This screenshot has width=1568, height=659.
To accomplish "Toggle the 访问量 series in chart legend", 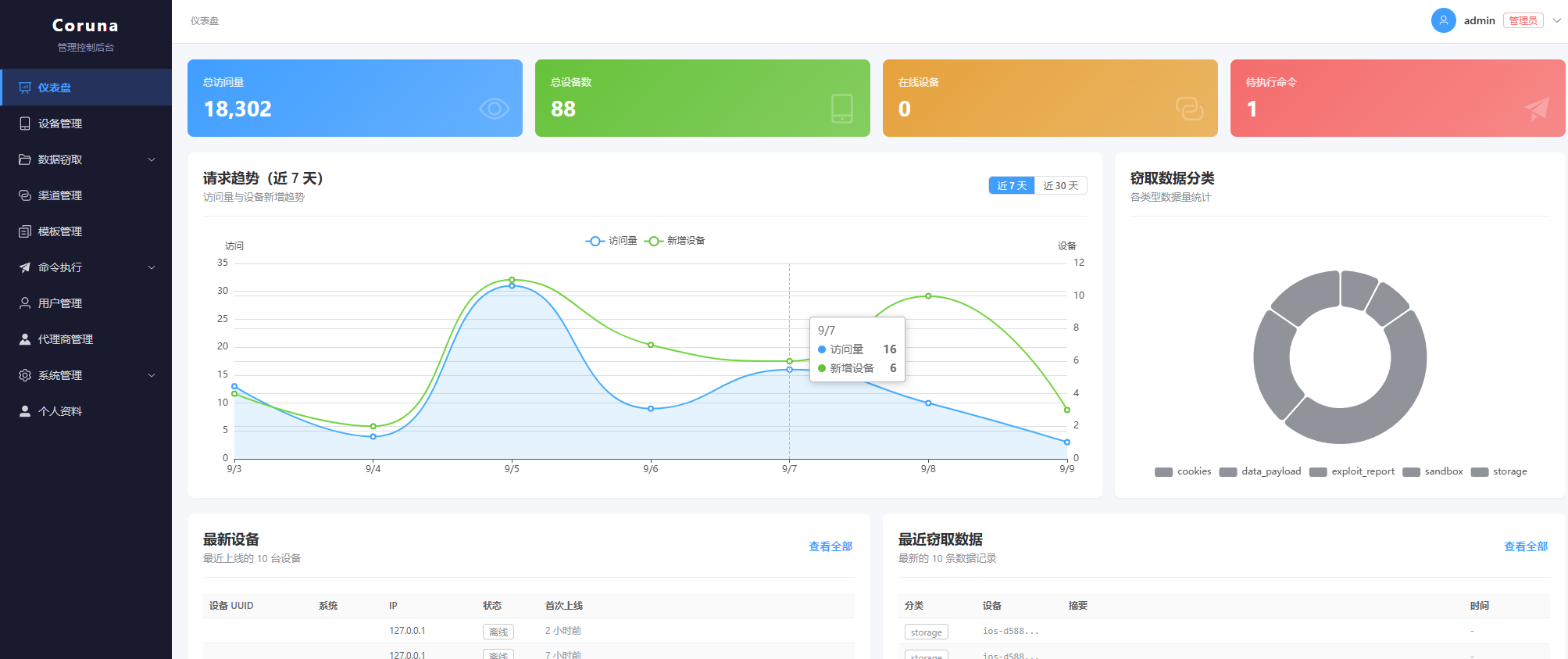I will 612,241.
